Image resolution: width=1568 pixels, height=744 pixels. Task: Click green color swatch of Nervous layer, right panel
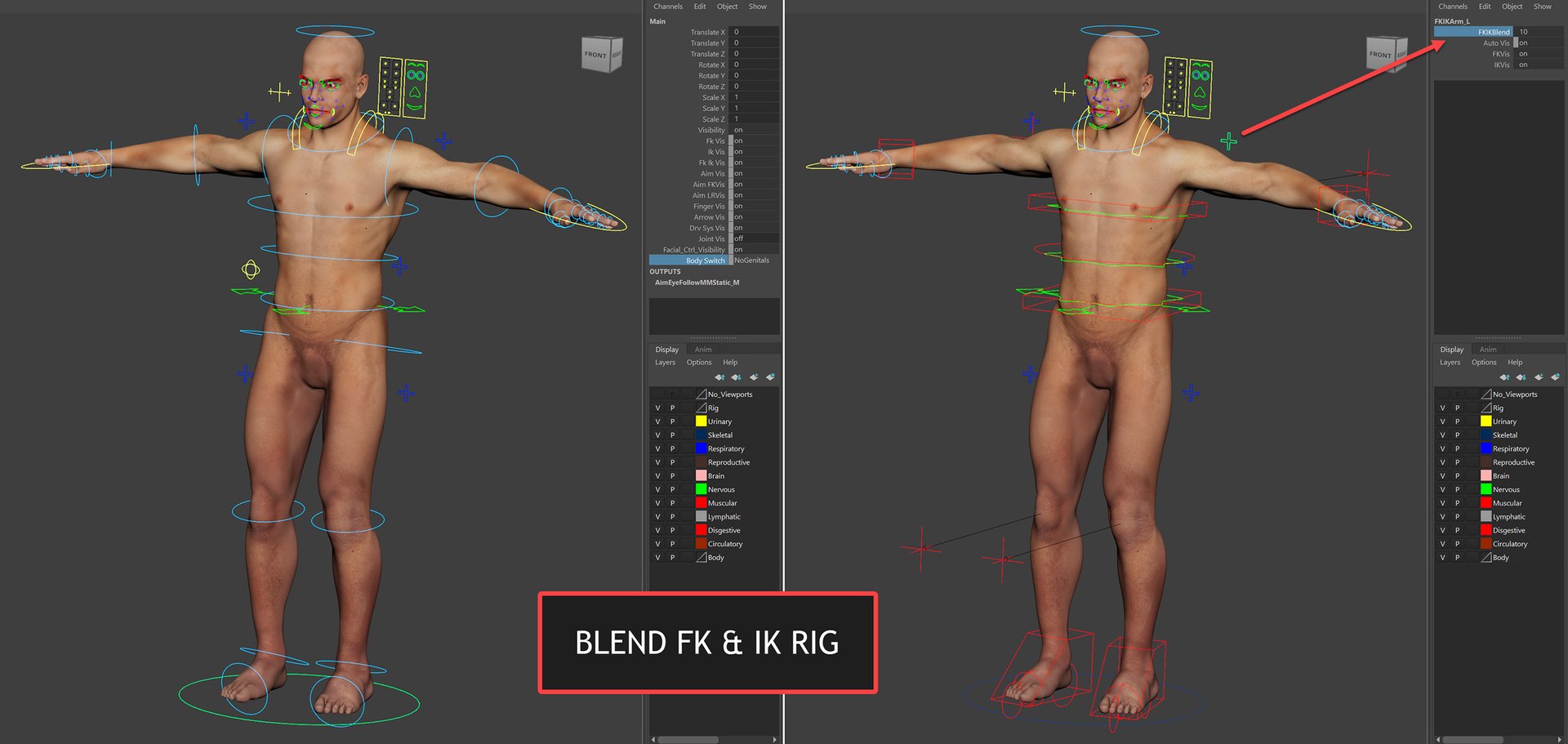point(1486,489)
